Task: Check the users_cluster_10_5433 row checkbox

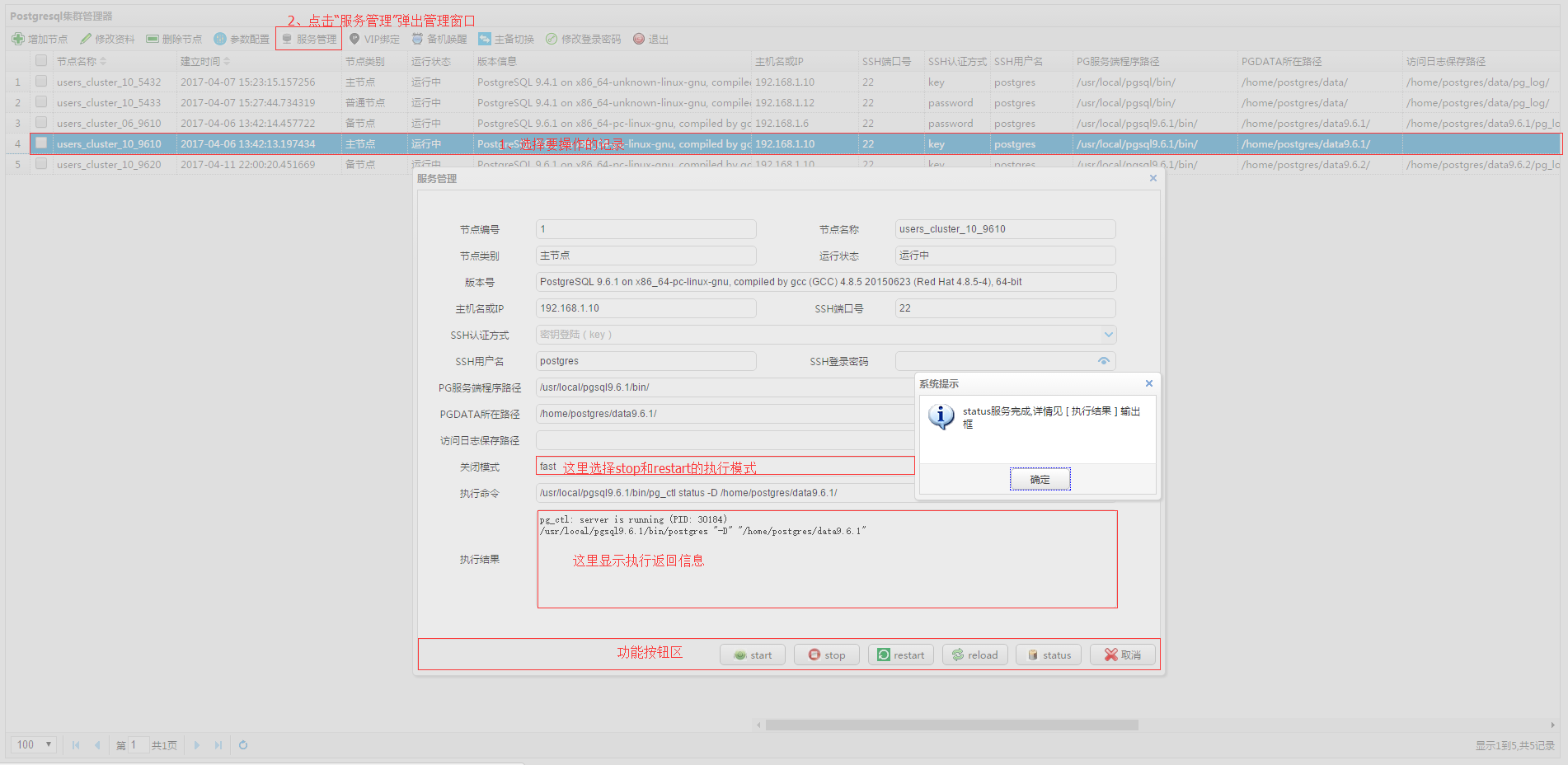Action: point(41,101)
